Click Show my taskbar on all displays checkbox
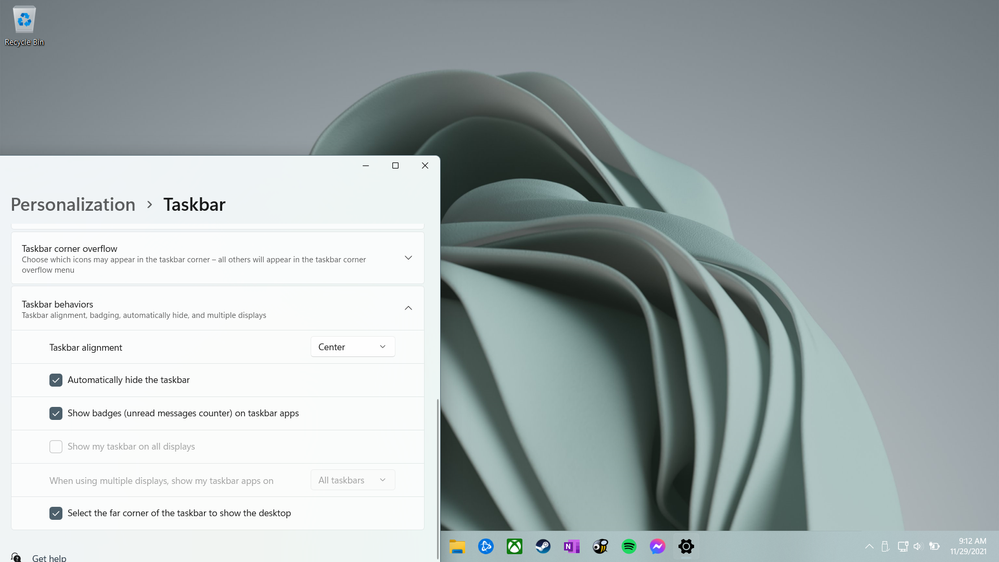Image resolution: width=999 pixels, height=562 pixels. tap(55, 447)
